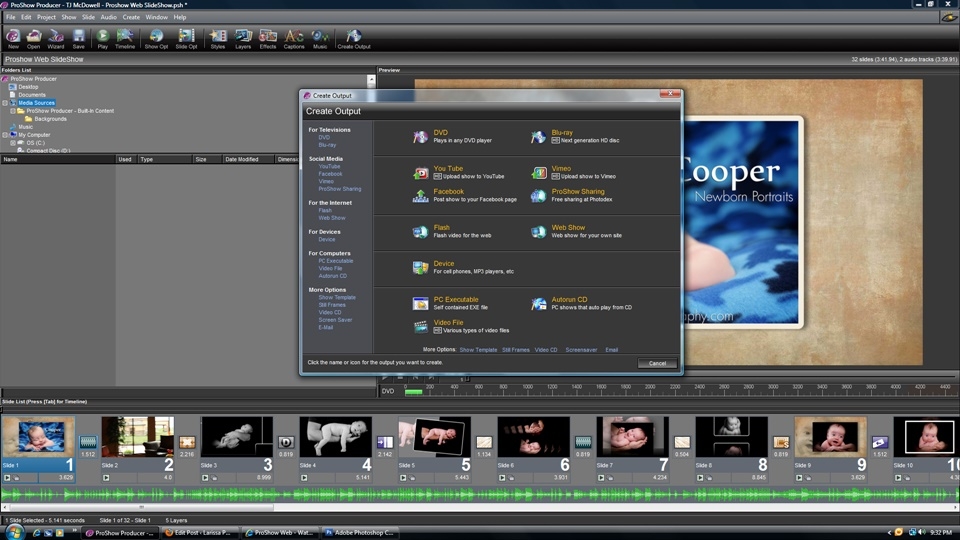
Task: Choose the Web Show output icon
Action: click(538, 231)
